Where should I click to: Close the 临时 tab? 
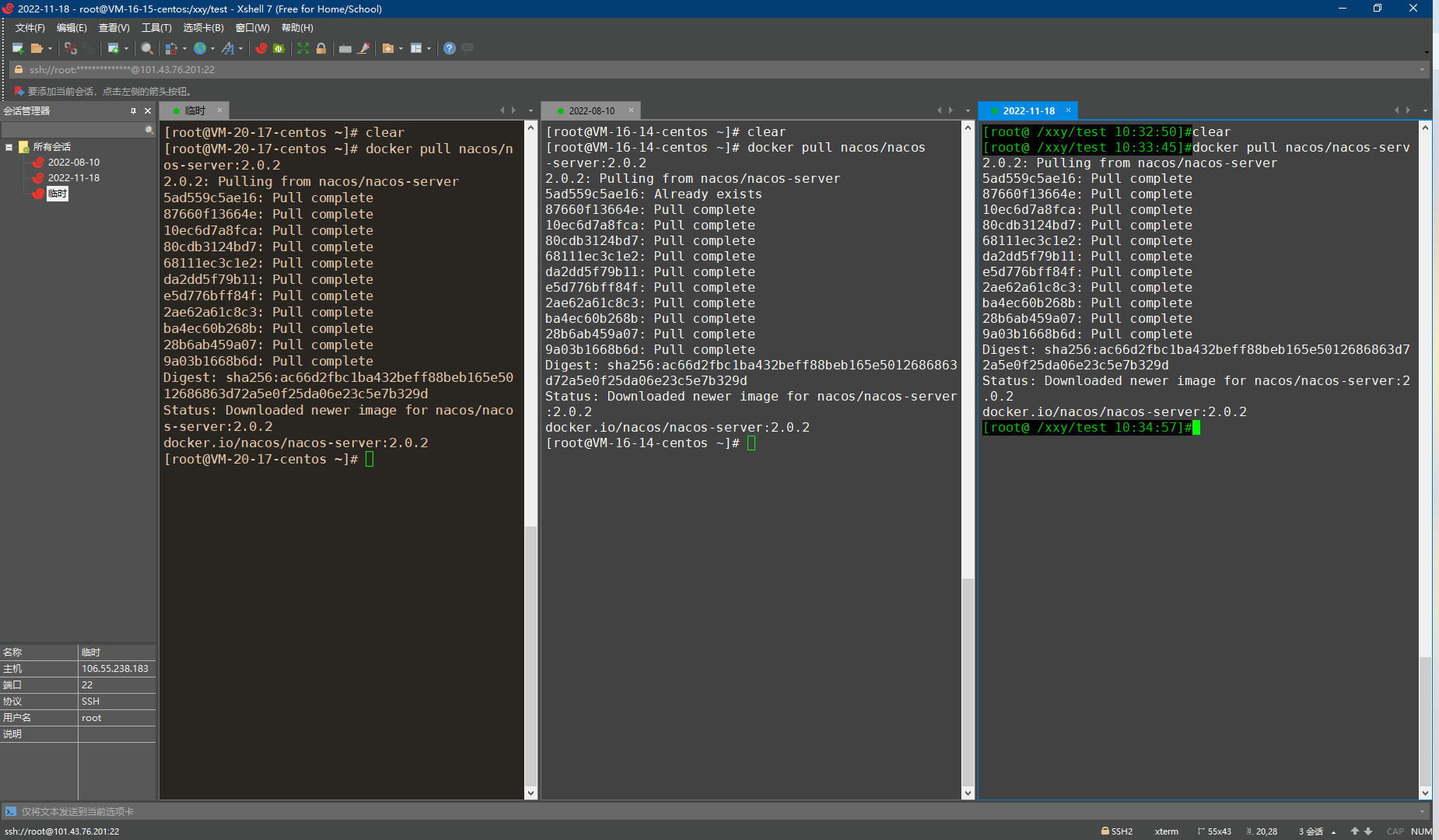click(219, 110)
